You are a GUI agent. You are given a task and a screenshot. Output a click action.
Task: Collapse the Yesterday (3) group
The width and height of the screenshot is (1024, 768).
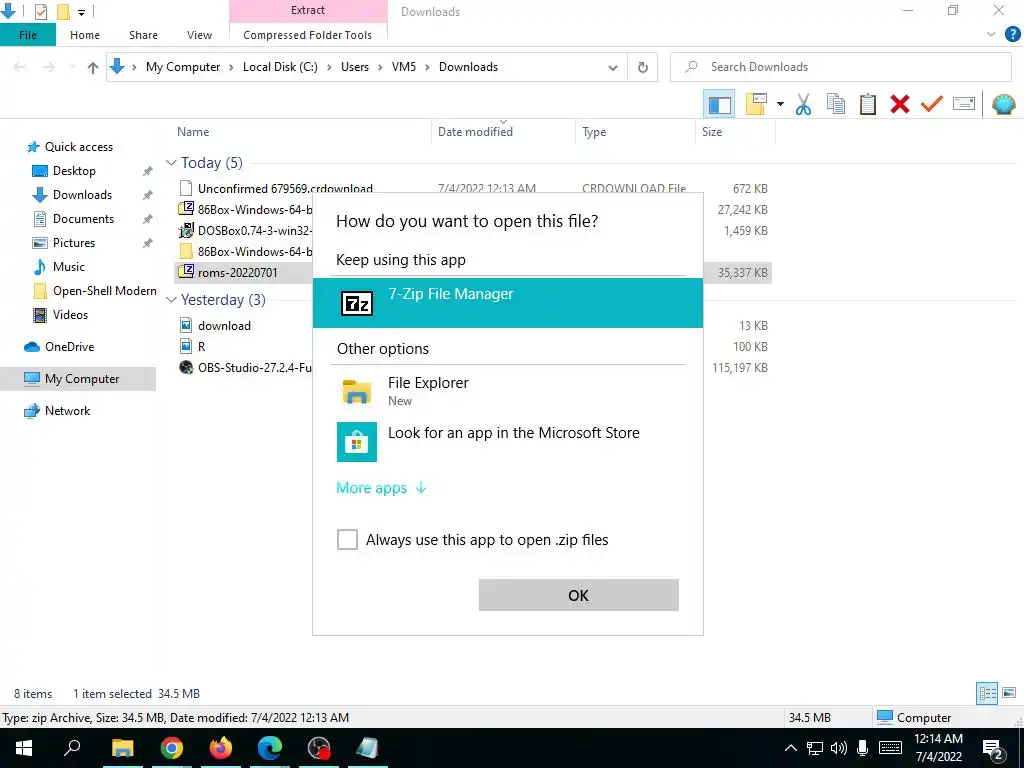pyautogui.click(x=172, y=300)
